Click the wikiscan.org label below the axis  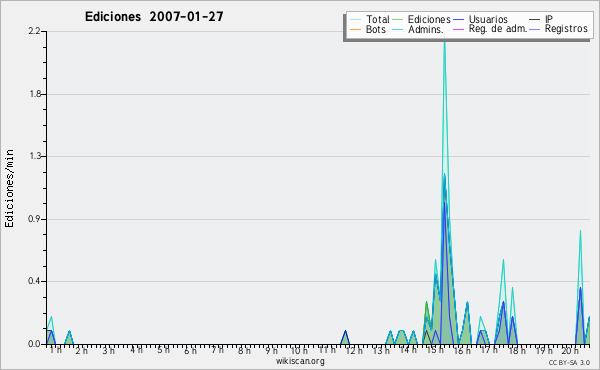300,361
